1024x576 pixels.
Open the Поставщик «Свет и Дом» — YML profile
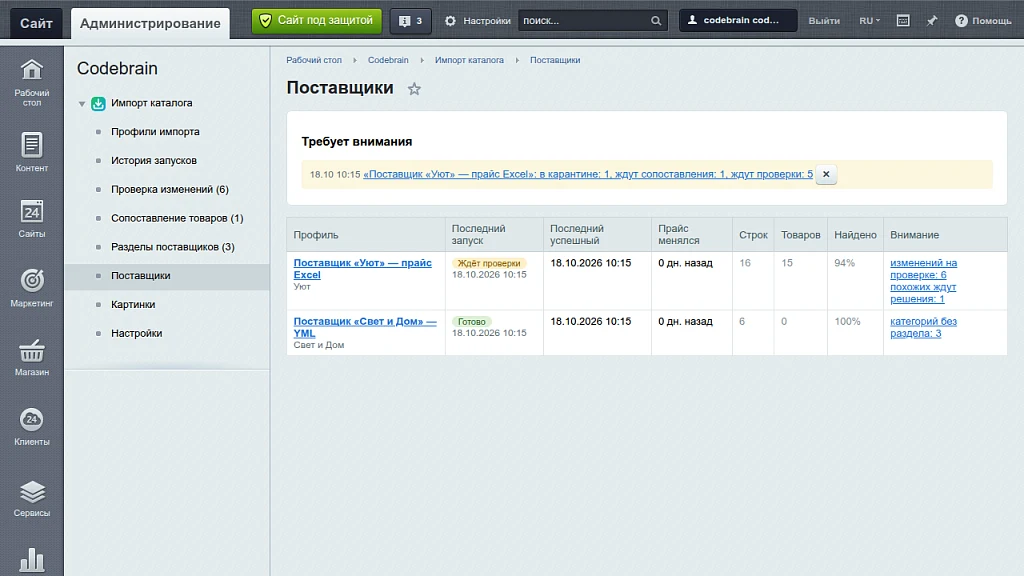365,327
